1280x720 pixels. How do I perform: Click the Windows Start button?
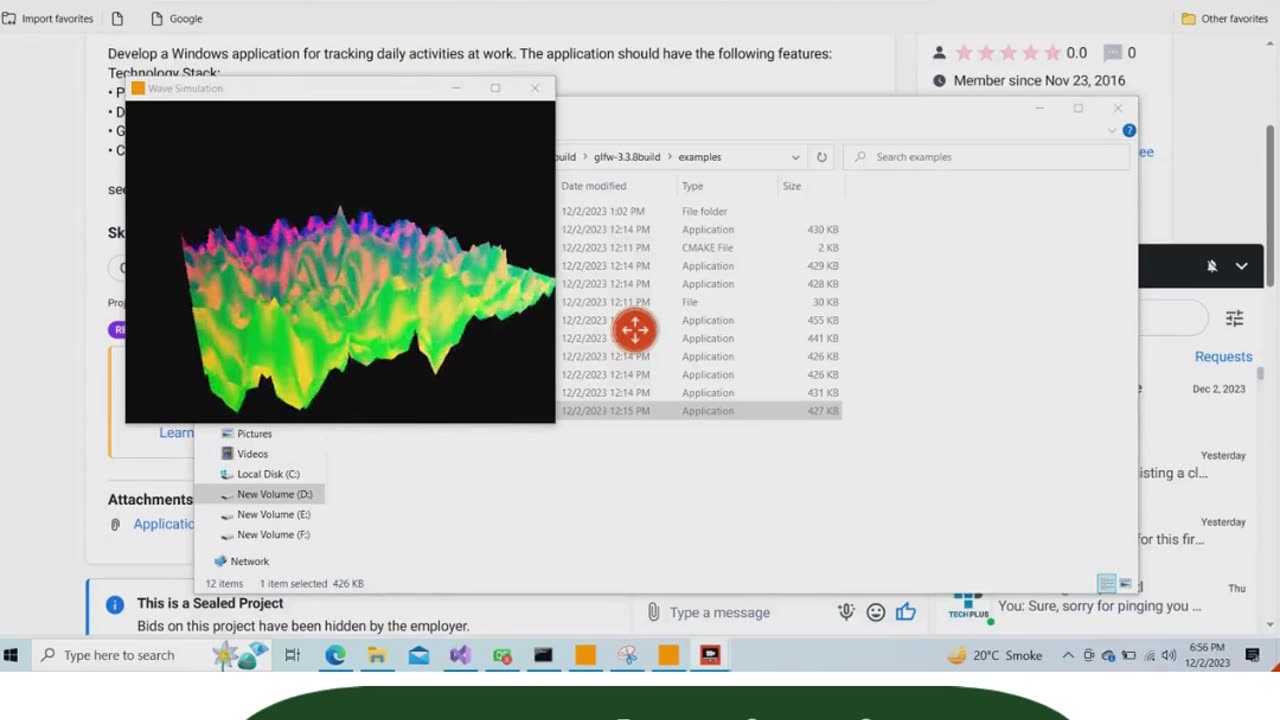11,655
